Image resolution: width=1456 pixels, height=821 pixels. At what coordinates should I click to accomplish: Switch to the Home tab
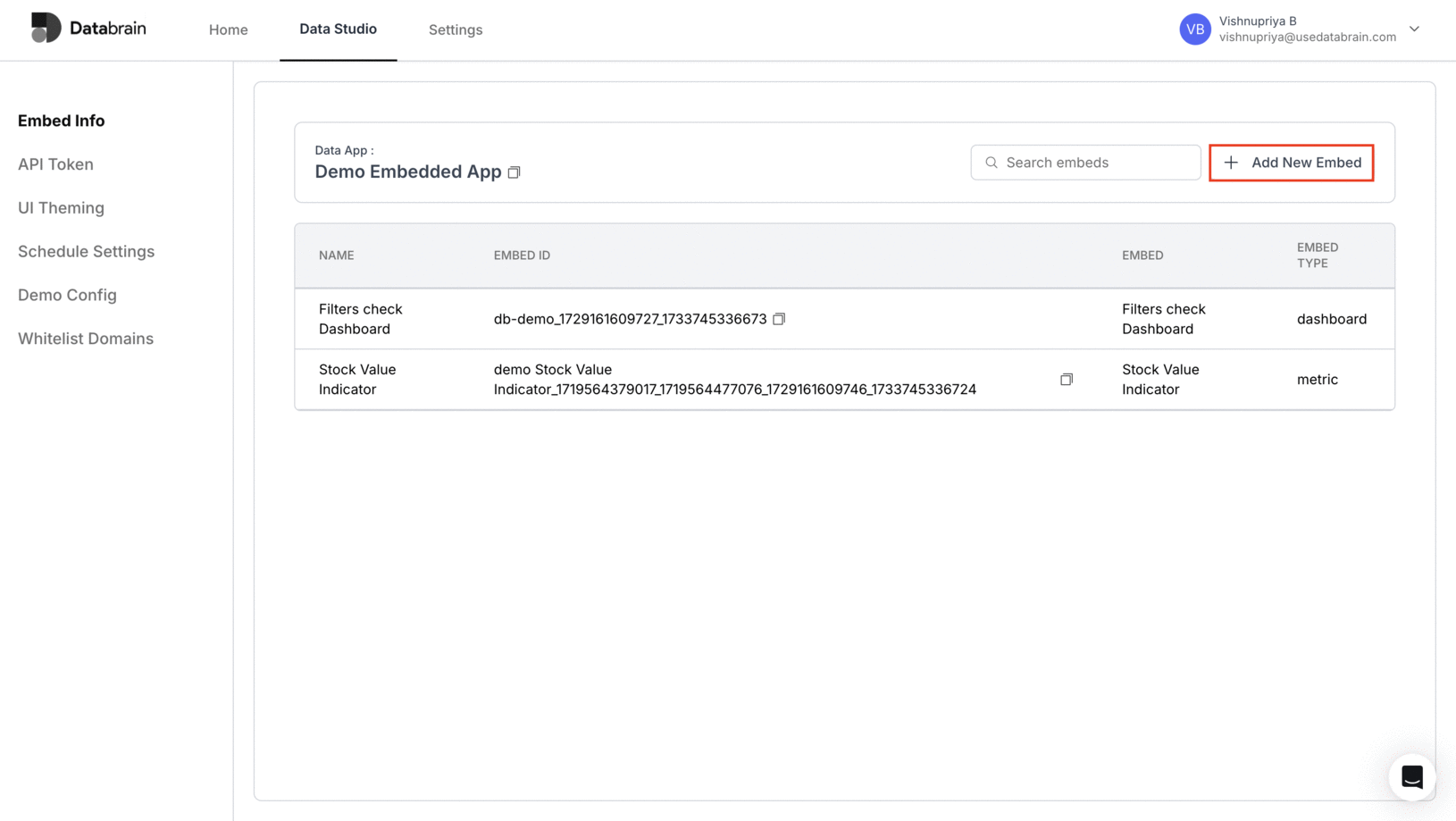coord(228,29)
